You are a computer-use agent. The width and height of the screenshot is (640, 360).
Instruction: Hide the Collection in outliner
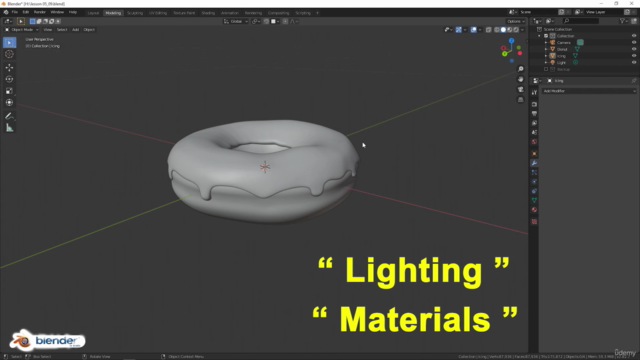point(634,36)
